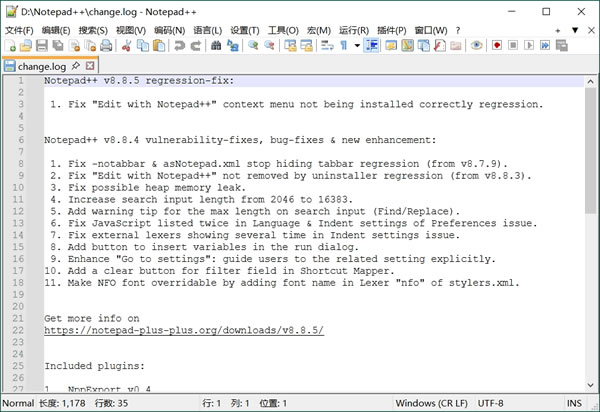600x412 pixels.
Task: Close document with X beside menu bar
Action: coord(591,30)
